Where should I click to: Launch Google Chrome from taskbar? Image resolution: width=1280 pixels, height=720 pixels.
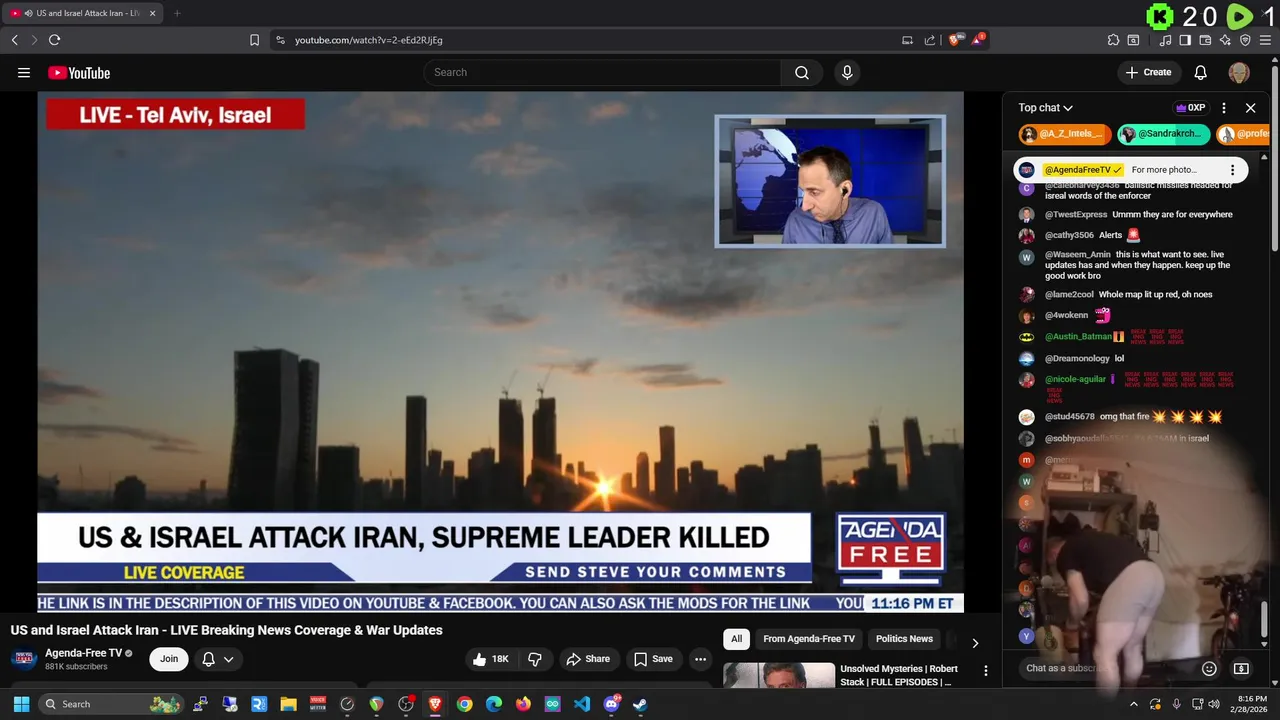click(464, 704)
